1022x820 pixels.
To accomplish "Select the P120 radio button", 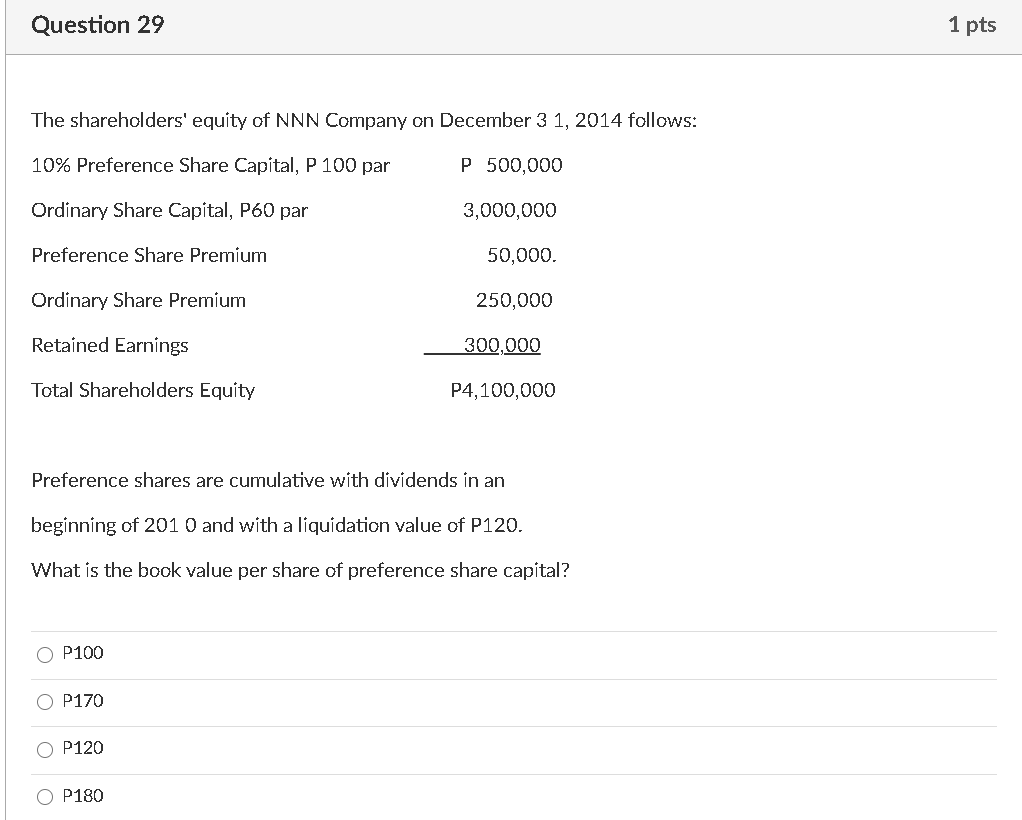I will 44,749.
